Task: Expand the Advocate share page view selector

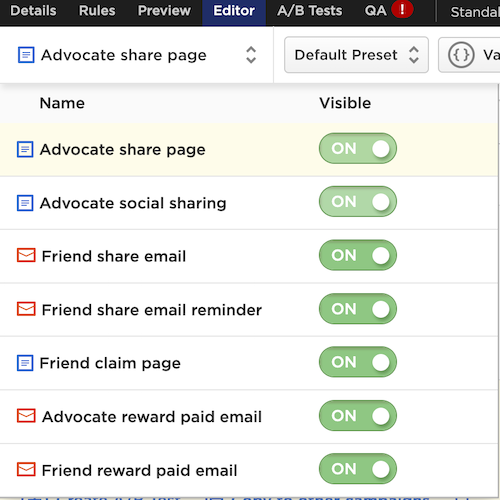Action: pos(137,55)
